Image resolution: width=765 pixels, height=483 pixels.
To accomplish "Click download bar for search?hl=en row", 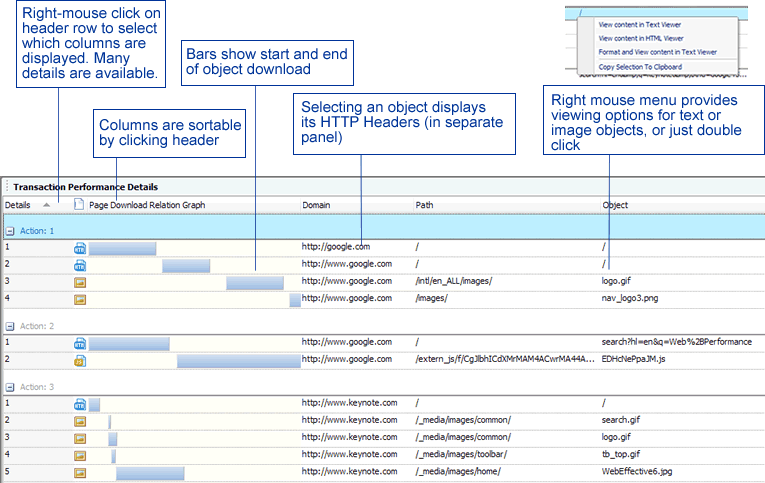I will (x=129, y=344).
